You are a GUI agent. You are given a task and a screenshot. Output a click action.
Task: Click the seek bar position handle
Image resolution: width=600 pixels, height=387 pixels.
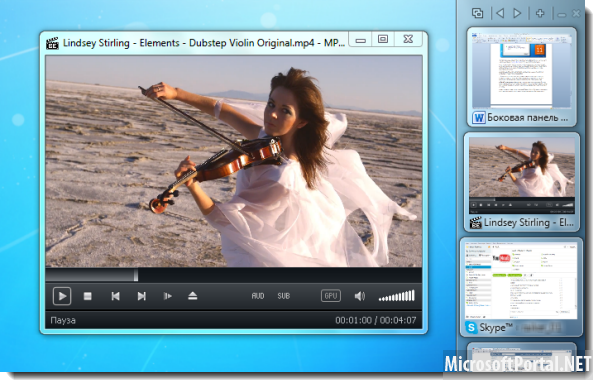click(136, 275)
